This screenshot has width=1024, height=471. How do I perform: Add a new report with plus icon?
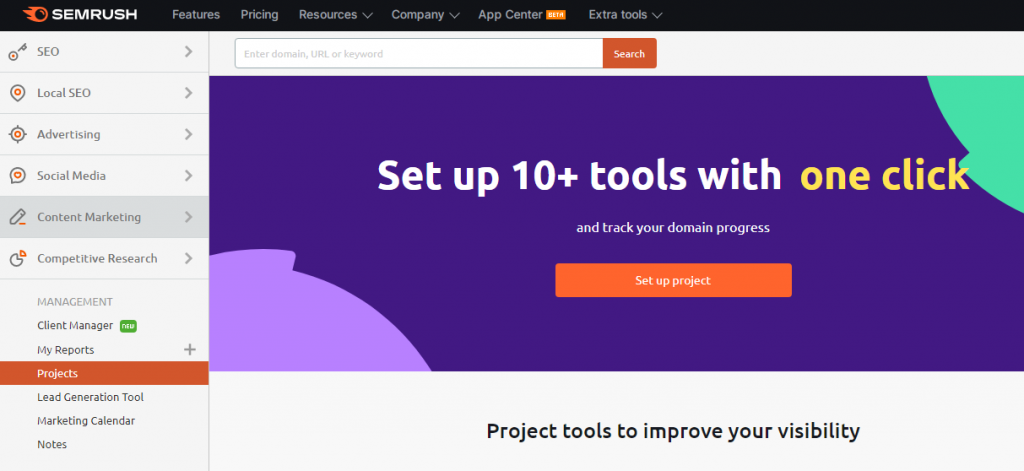click(190, 349)
